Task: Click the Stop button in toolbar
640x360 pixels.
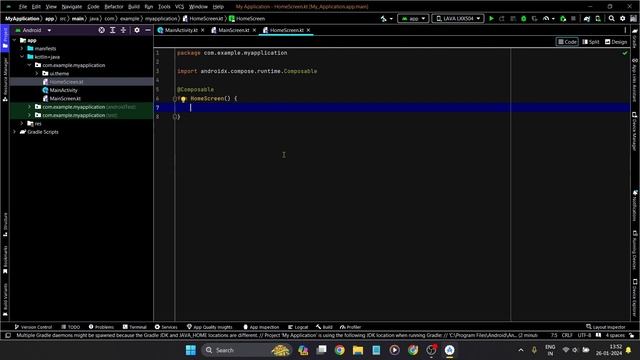Action: coord(573,19)
